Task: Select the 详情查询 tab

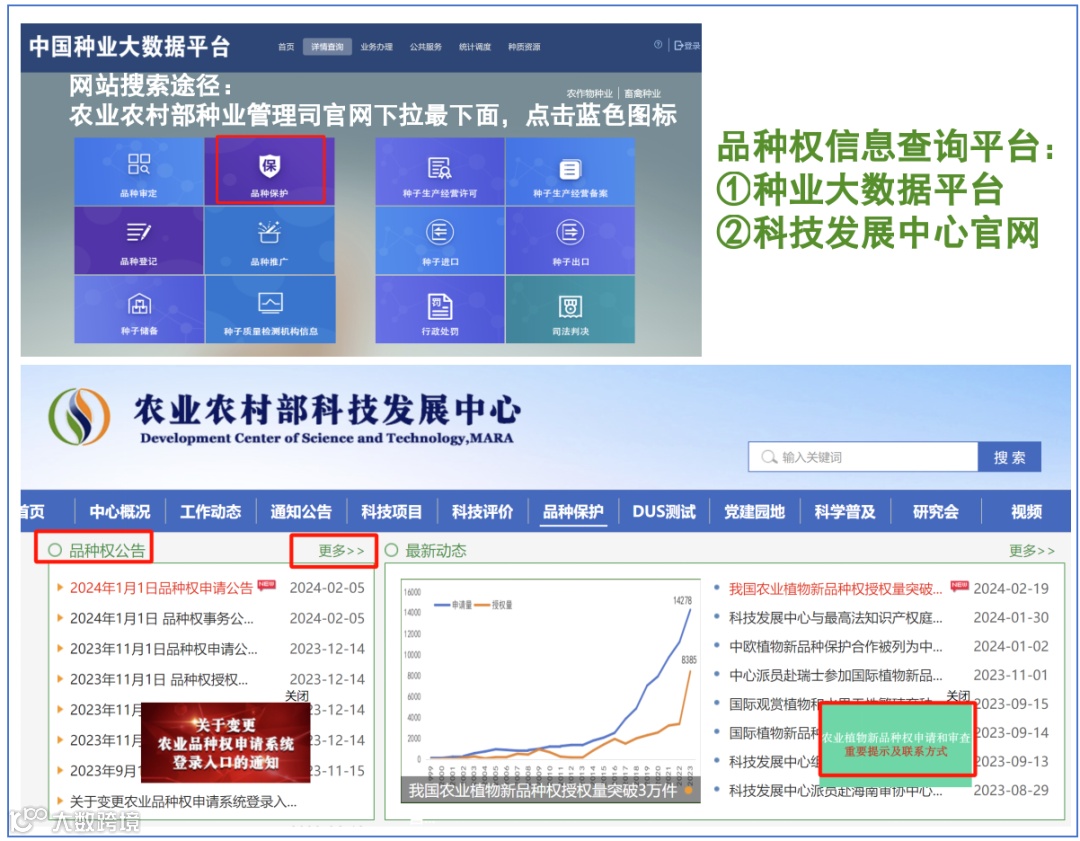Action: pos(327,47)
